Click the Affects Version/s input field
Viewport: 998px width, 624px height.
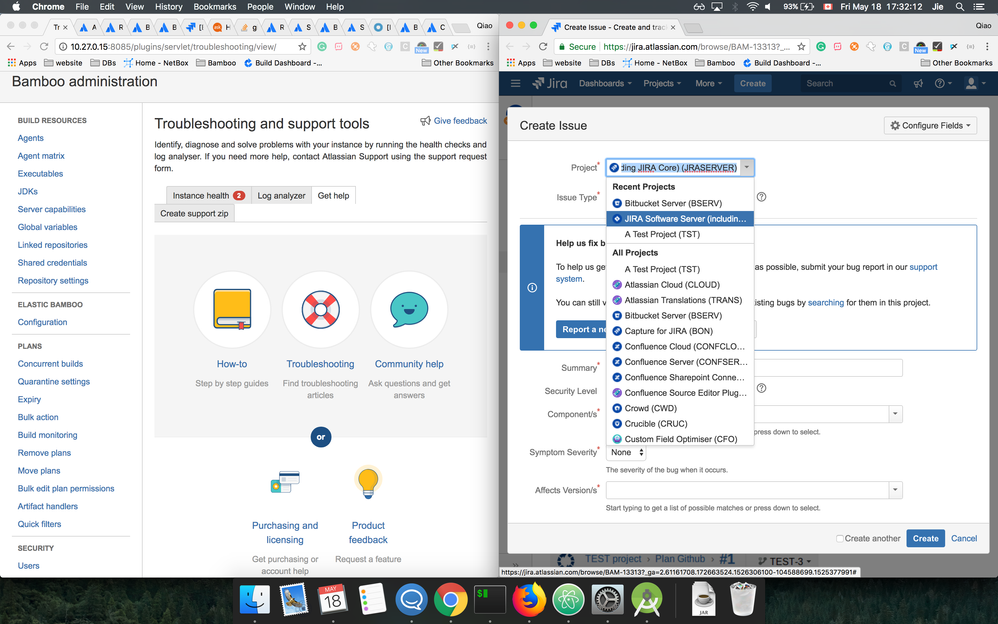point(747,490)
